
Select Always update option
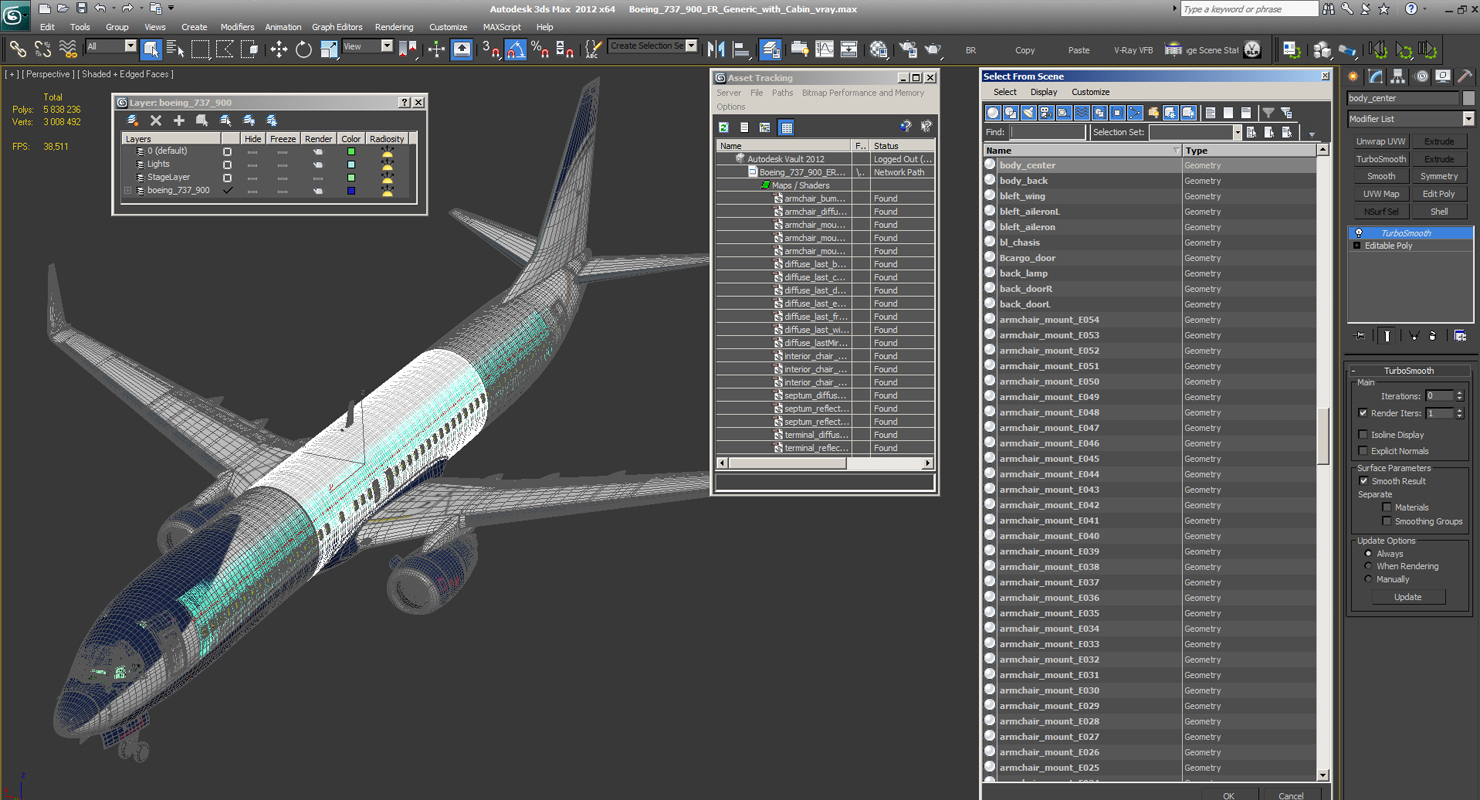point(1368,553)
